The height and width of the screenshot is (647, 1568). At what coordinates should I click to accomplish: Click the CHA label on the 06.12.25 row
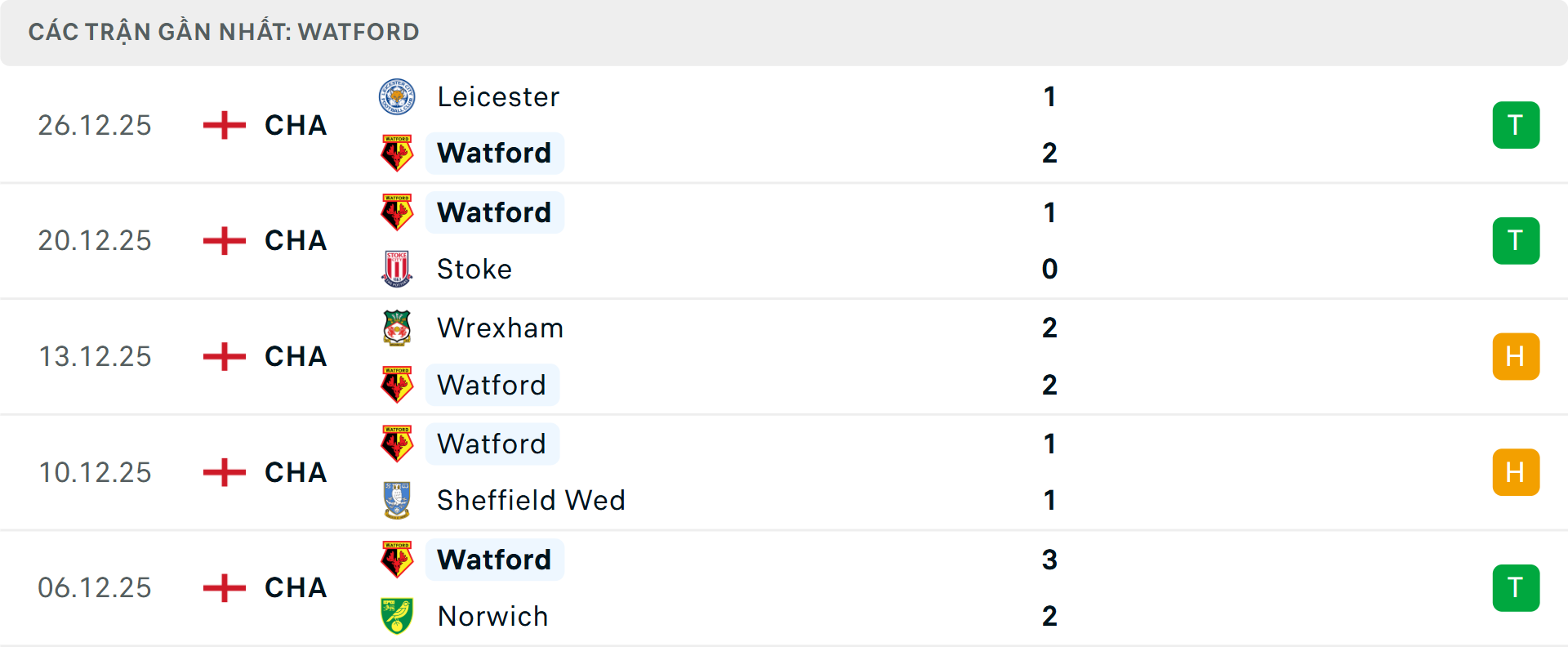point(296,587)
